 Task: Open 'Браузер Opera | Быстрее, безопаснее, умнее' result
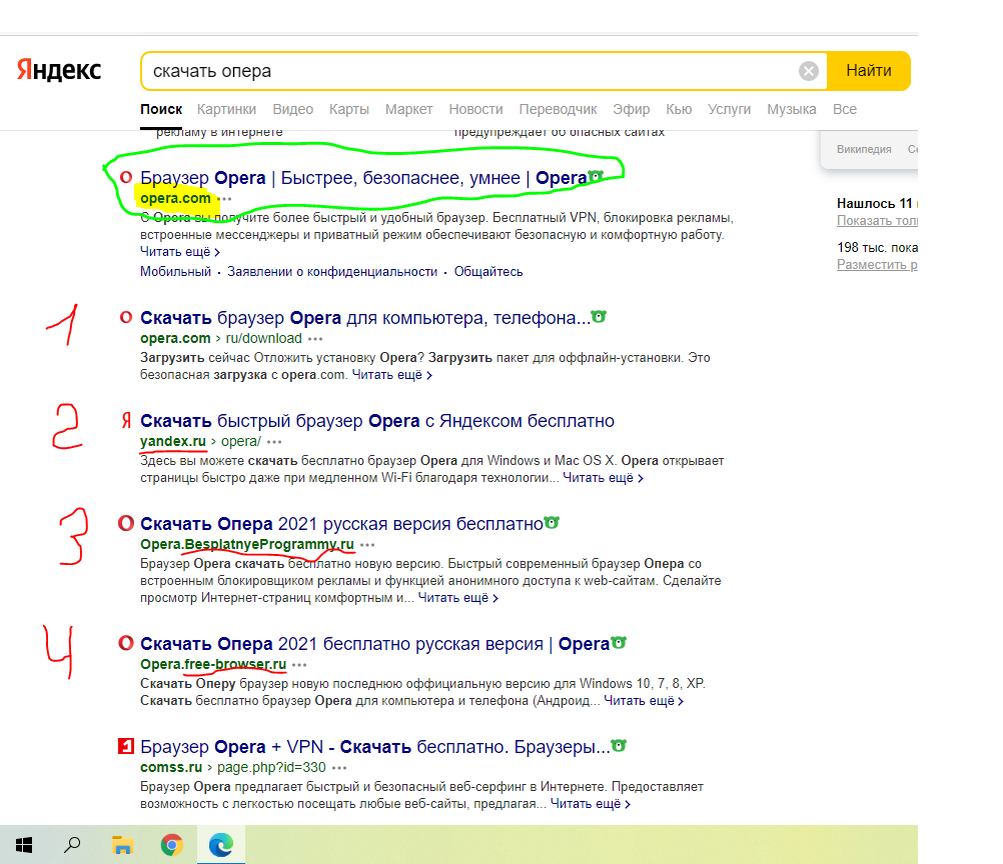363,178
